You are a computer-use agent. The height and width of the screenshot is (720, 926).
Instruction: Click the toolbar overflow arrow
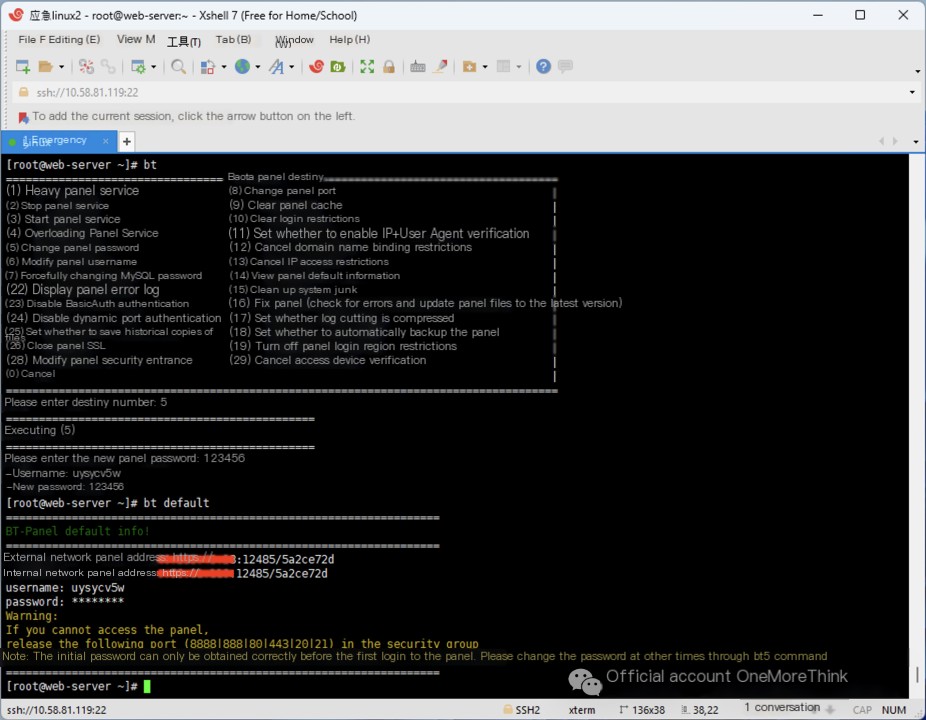coord(917,71)
